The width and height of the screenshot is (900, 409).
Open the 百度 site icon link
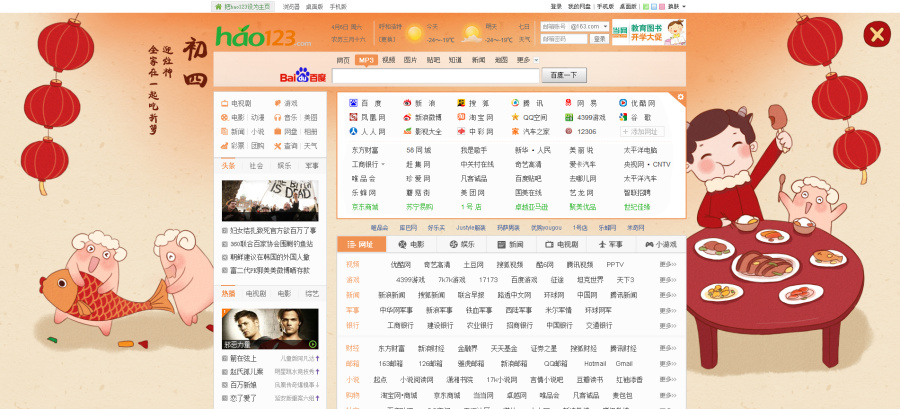pos(353,103)
